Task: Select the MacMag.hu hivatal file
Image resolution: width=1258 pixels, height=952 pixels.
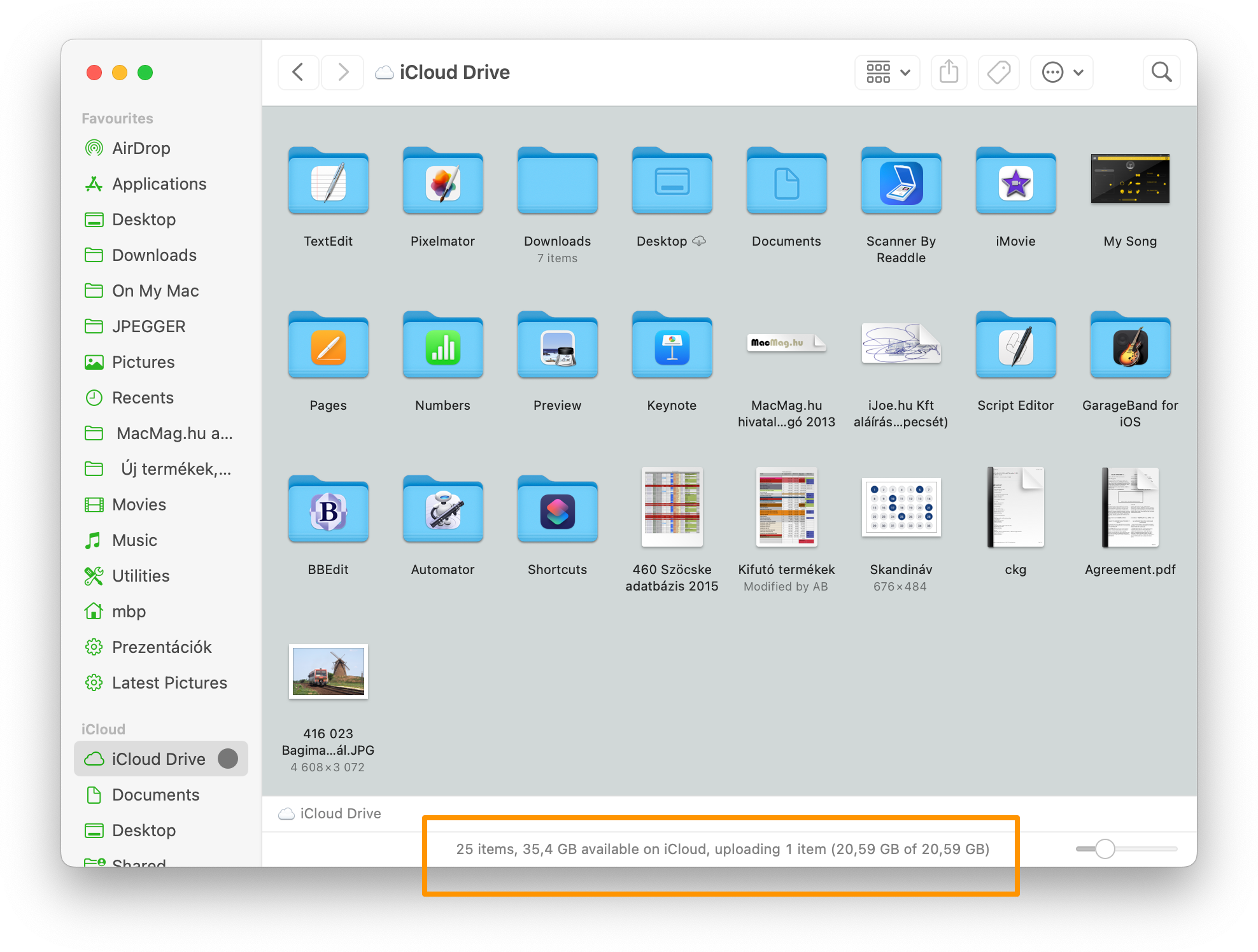Action: [786, 343]
